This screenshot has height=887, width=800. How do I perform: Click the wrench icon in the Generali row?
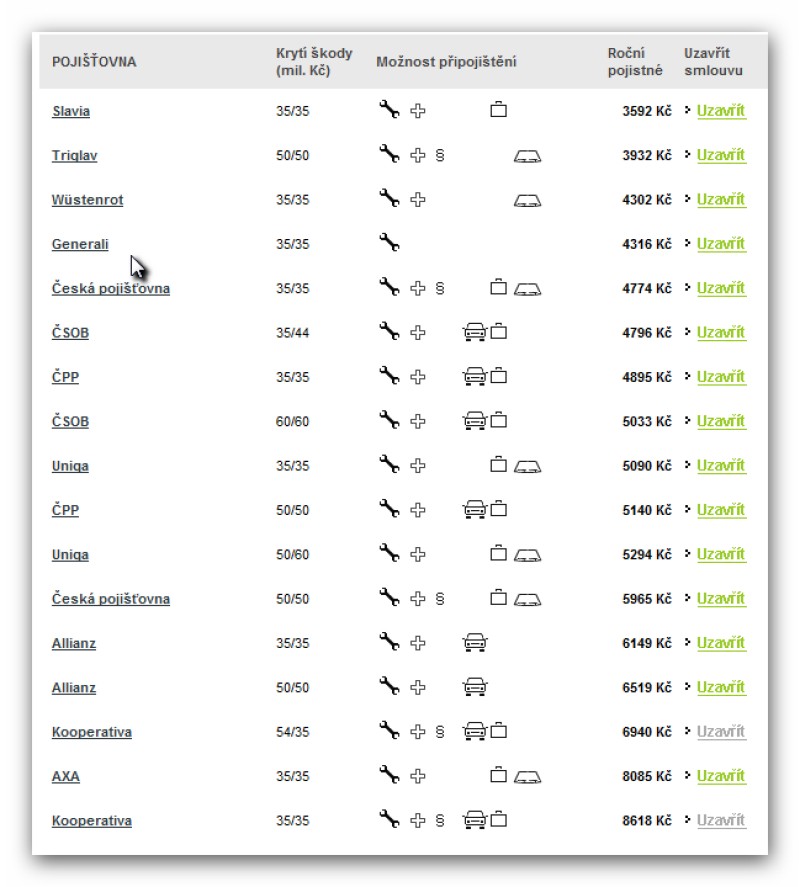(389, 244)
